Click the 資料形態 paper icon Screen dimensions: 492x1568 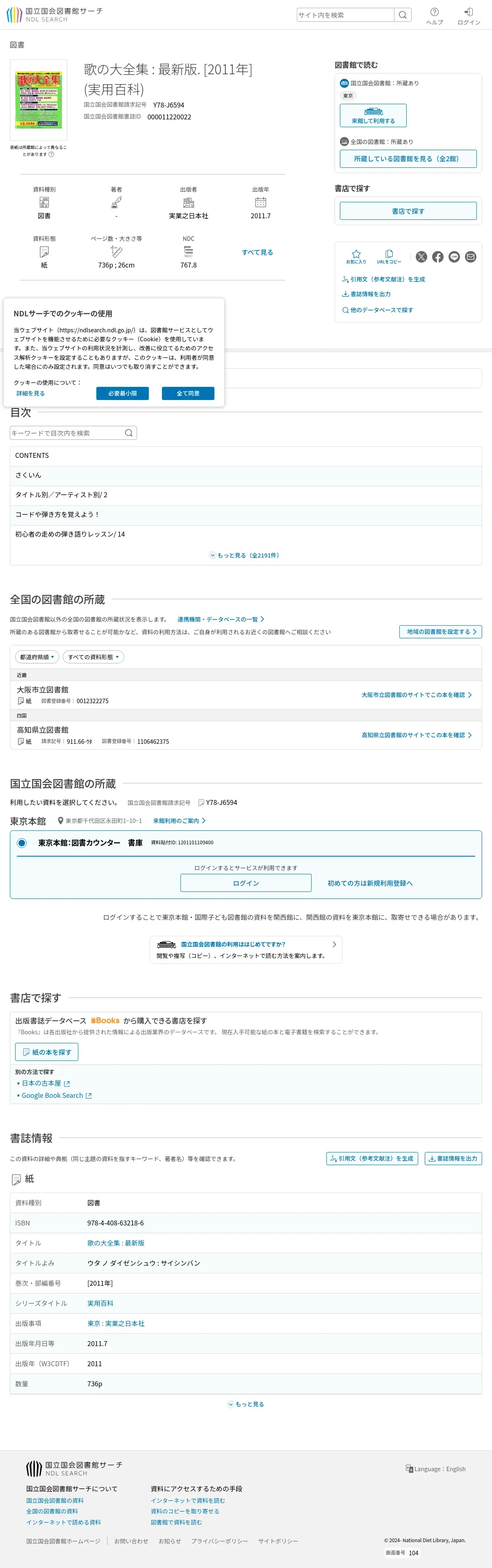click(x=44, y=251)
